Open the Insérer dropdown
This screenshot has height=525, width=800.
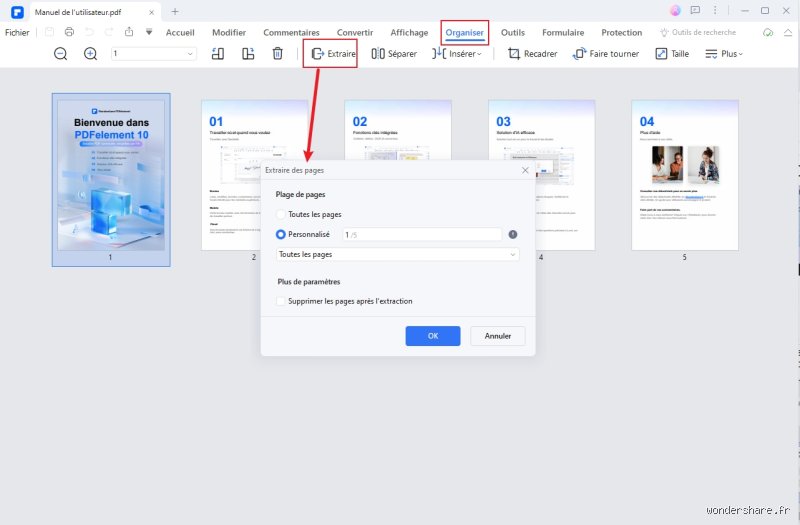coord(457,54)
